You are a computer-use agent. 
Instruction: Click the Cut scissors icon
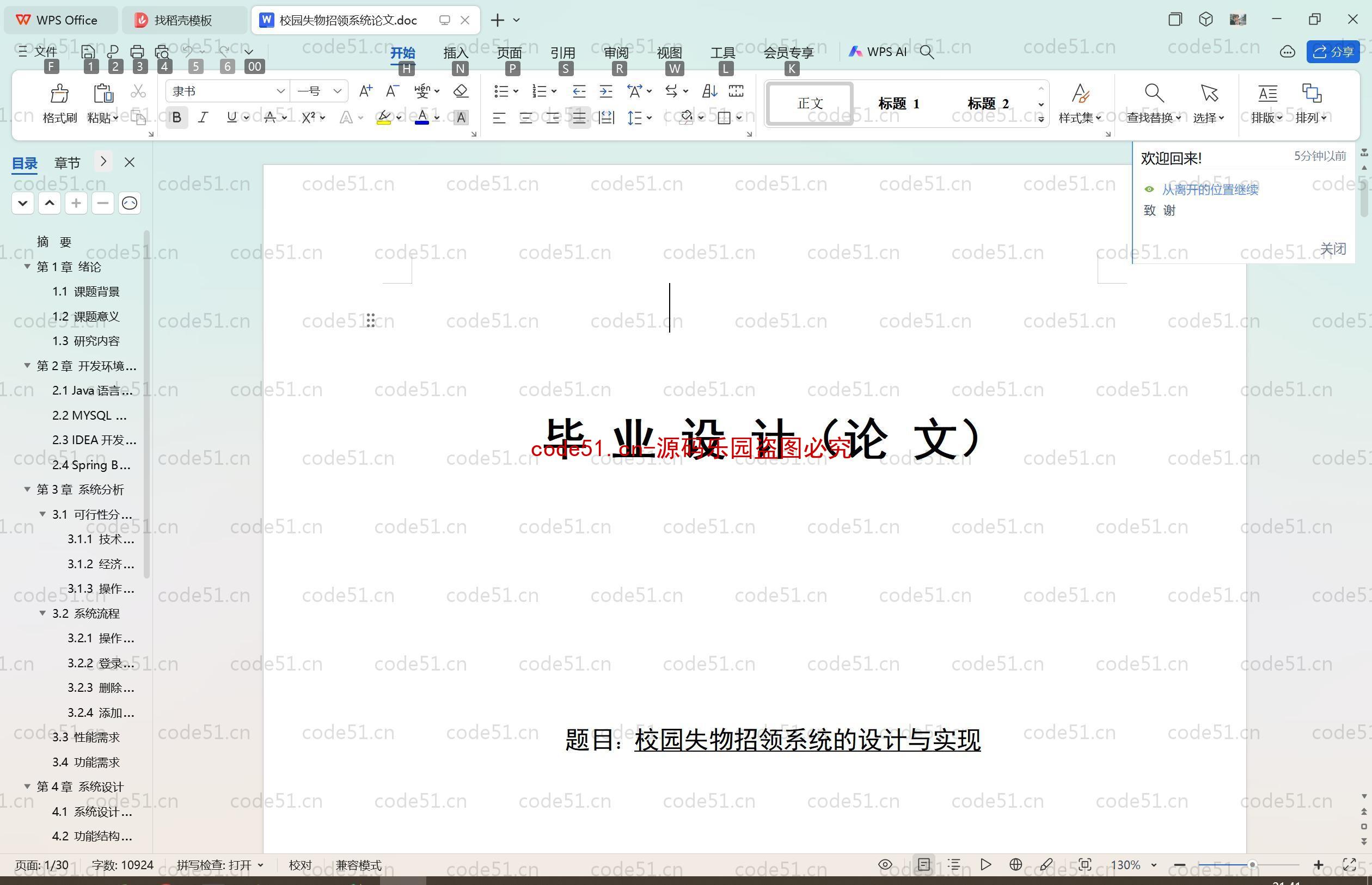coord(138,91)
